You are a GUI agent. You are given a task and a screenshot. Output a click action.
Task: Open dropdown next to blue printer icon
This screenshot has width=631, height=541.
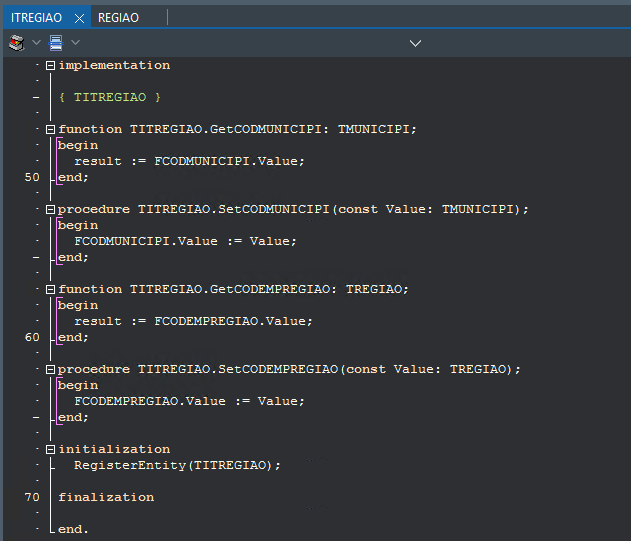tap(75, 42)
